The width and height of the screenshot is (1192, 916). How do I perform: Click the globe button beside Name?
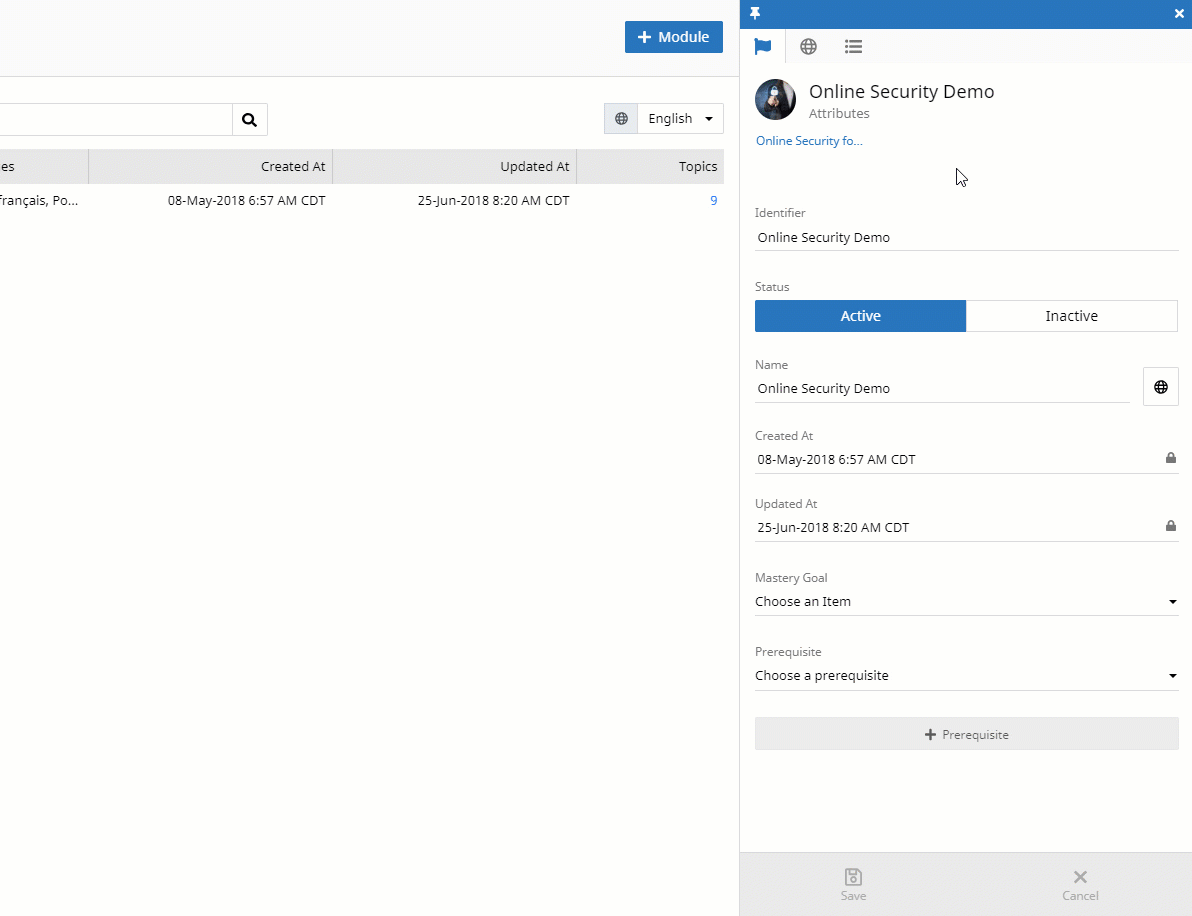1160,387
